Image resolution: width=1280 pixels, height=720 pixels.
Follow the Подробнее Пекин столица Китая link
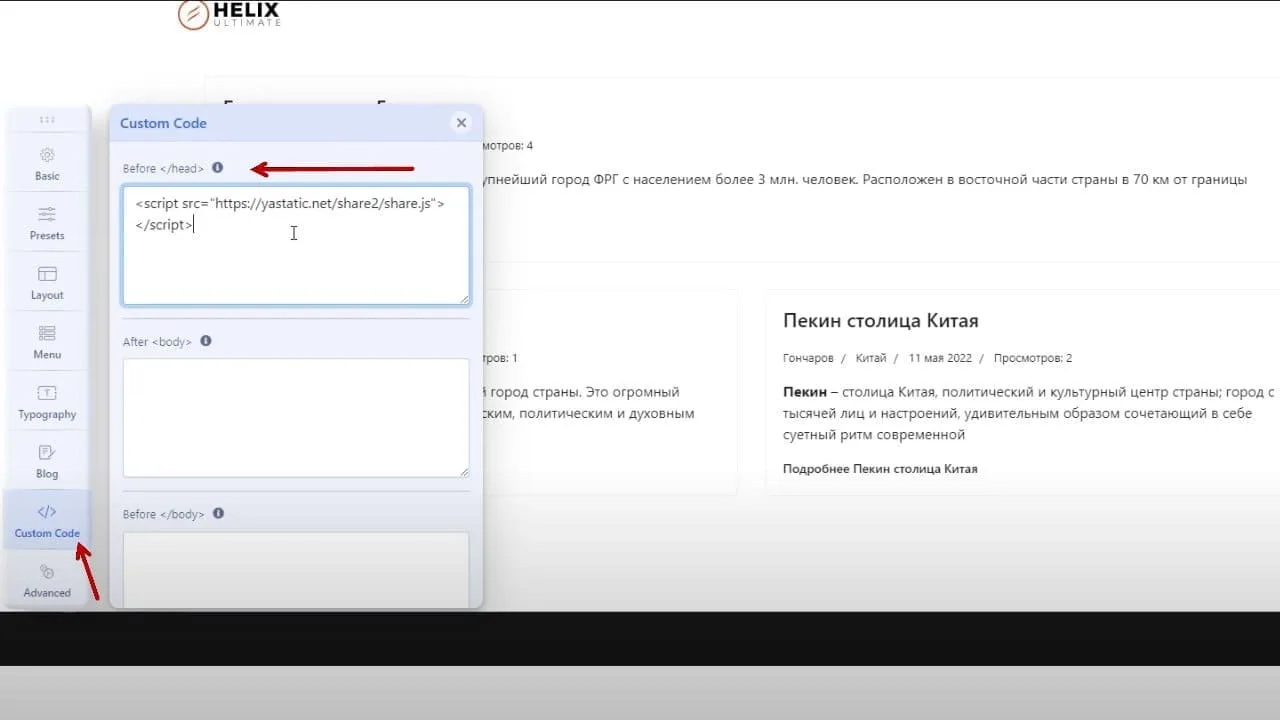tap(880, 469)
